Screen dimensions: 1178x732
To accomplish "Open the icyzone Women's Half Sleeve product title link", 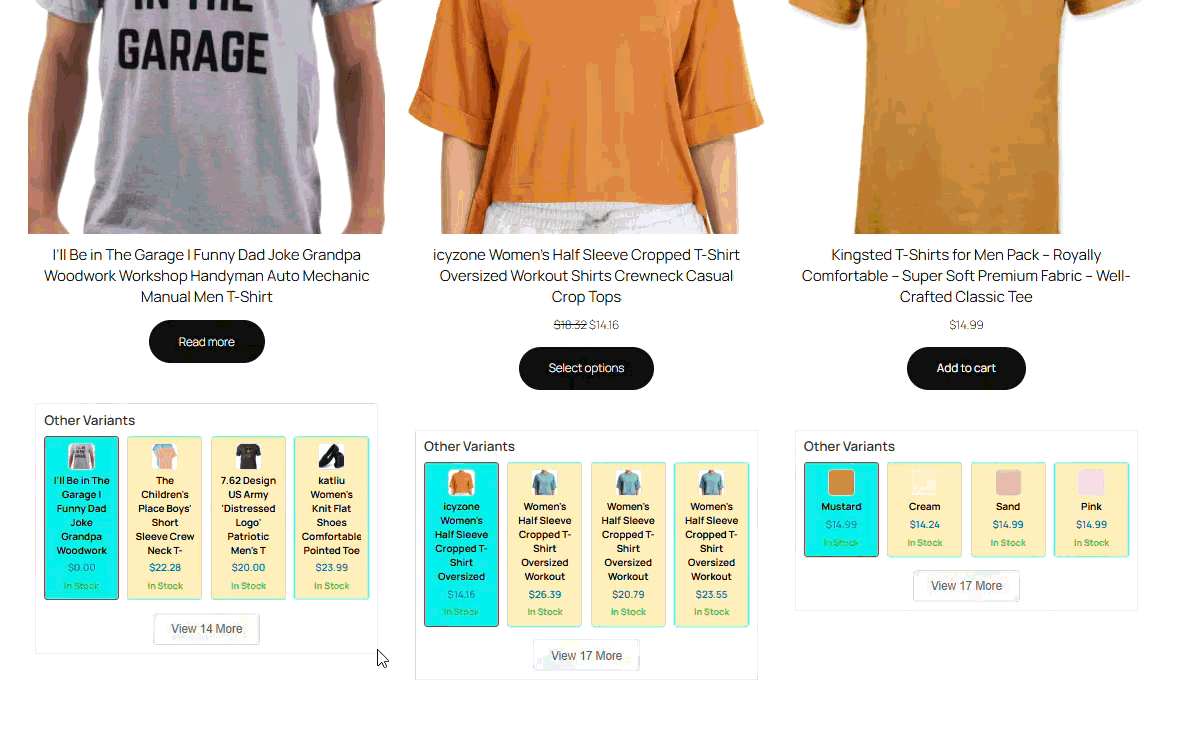I will [x=586, y=276].
